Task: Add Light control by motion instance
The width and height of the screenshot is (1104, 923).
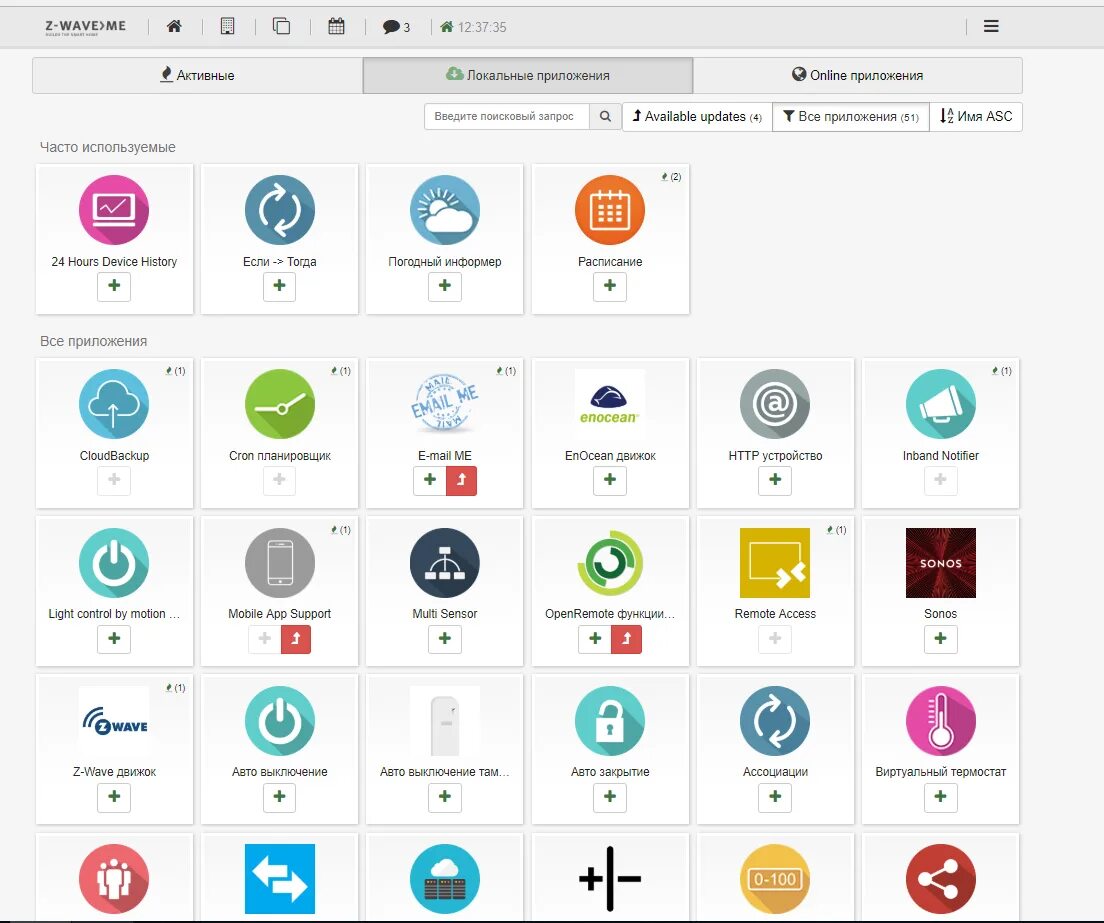Action: (x=114, y=639)
